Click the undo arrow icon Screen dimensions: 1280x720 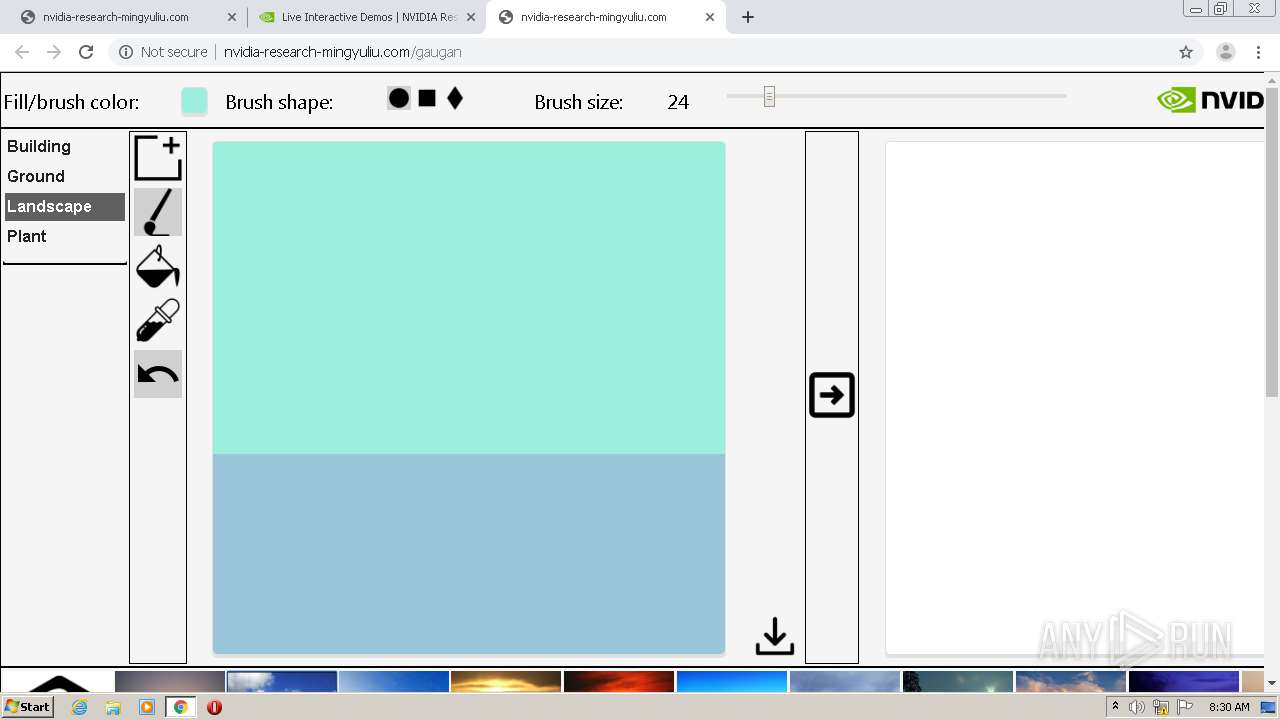click(x=158, y=374)
